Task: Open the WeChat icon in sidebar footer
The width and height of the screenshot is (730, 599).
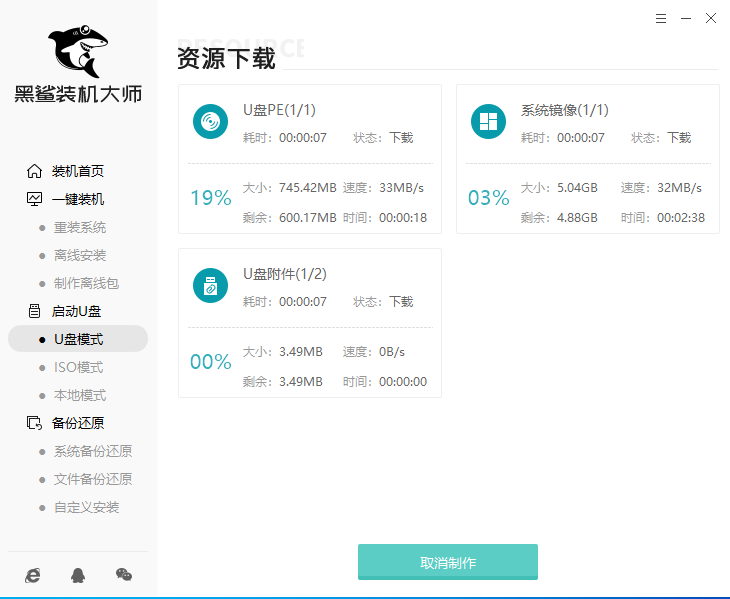Action: tap(123, 575)
